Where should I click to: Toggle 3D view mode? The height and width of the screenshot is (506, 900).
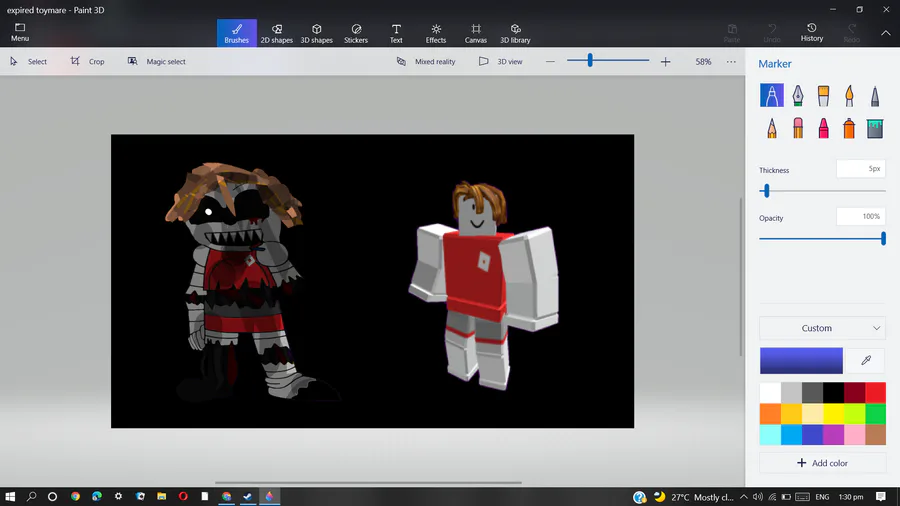pyautogui.click(x=501, y=61)
